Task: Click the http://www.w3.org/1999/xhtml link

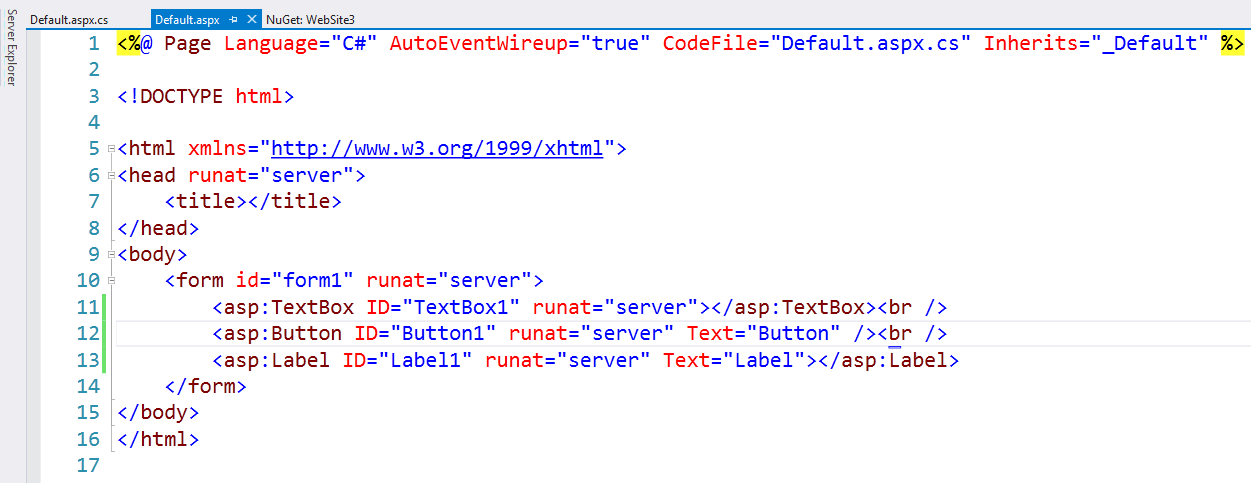Action: 437,149
